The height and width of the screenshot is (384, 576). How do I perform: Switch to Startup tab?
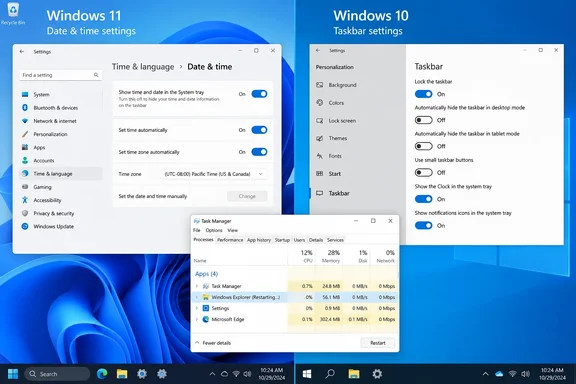(282, 240)
